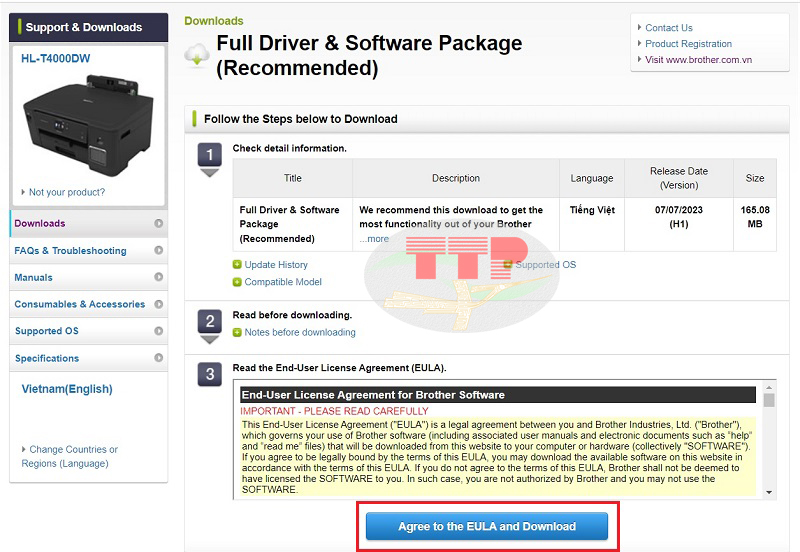The width and height of the screenshot is (800, 552).
Task: Click the arrow icon beside Supported OS in sidebar
Action: 159,331
